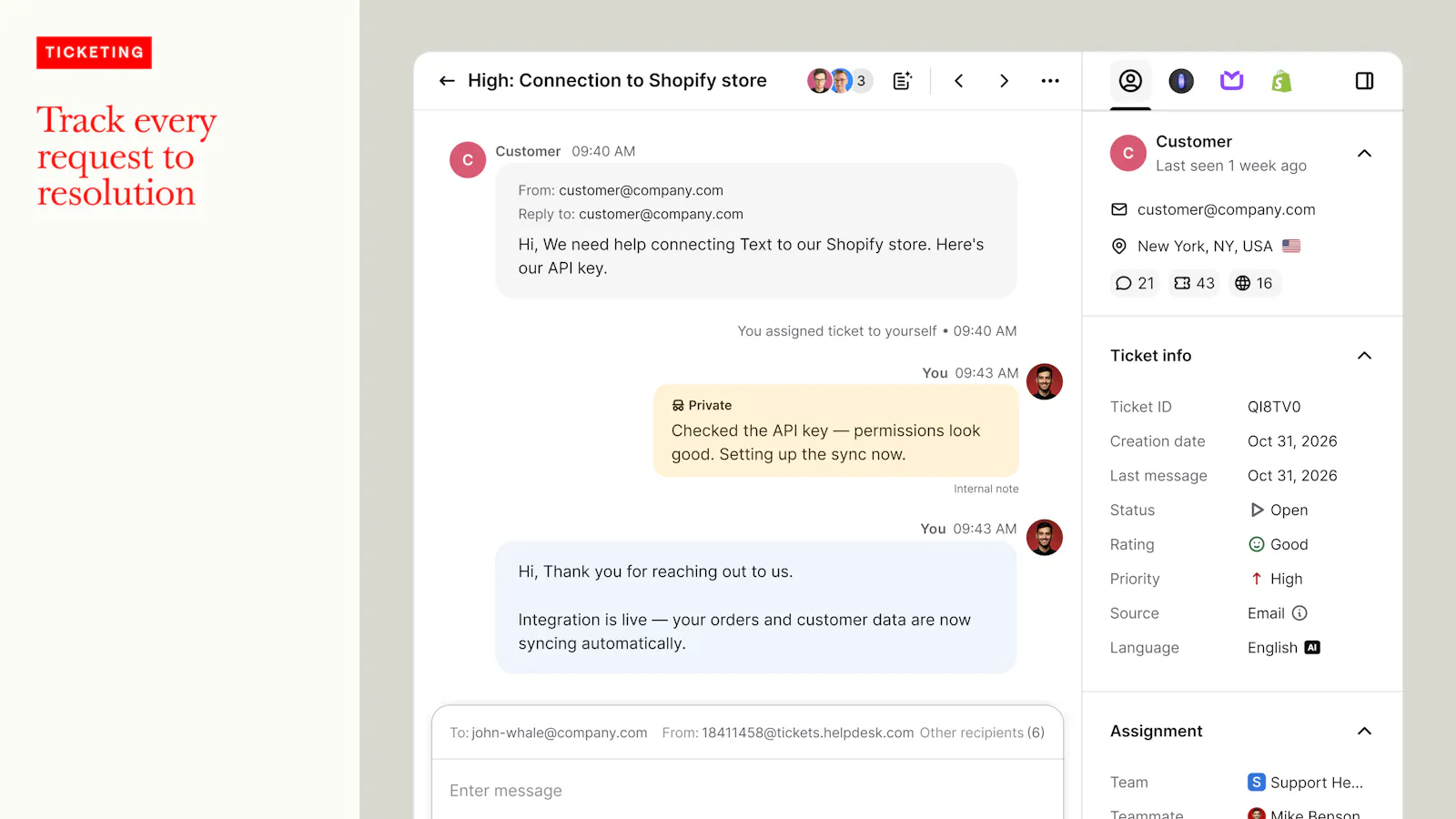The height and width of the screenshot is (819, 1456).
Task: Open the 43 tickets counter
Action: [1194, 283]
